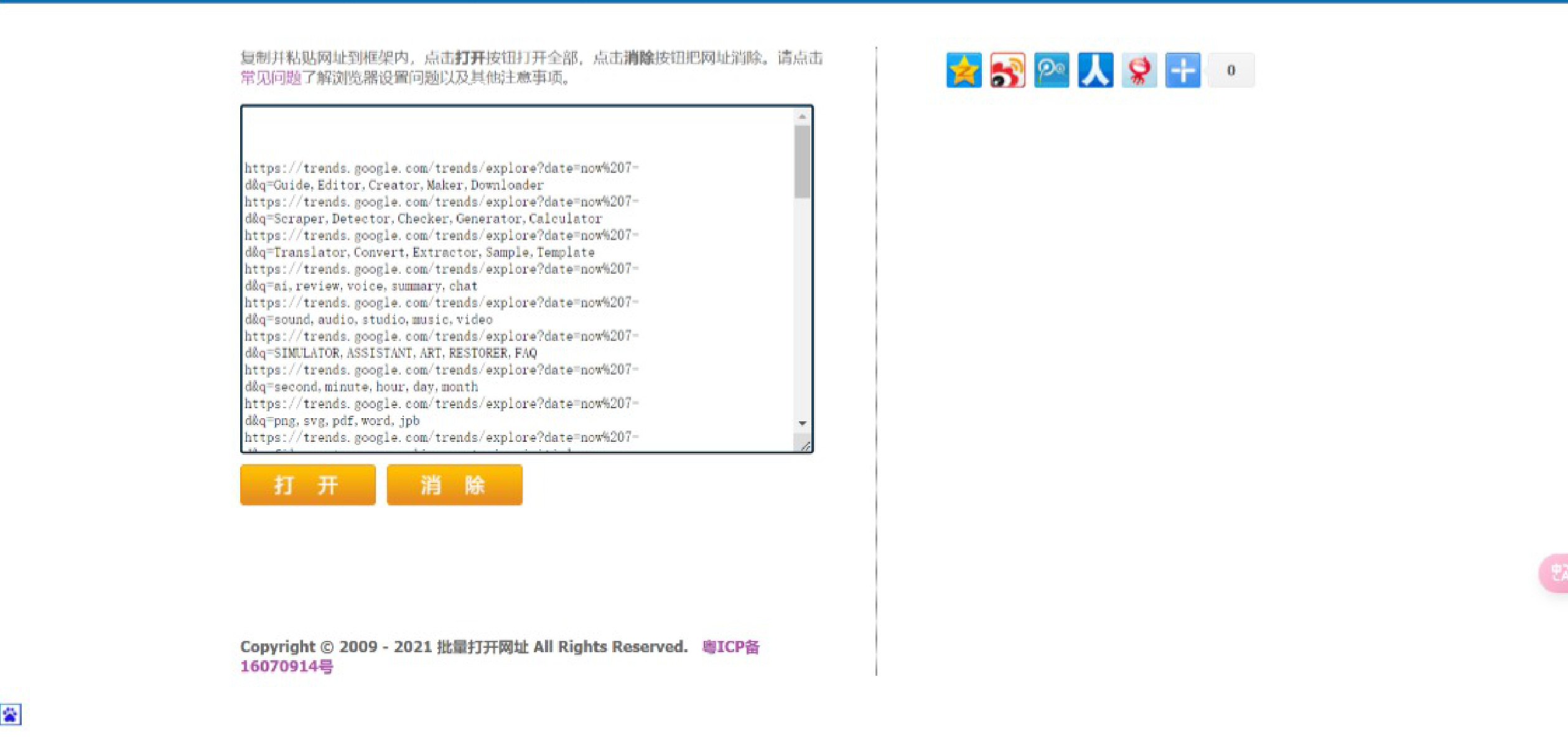
Task: Click pink floating translate button at right edge
Action: tap(1556, 572)
